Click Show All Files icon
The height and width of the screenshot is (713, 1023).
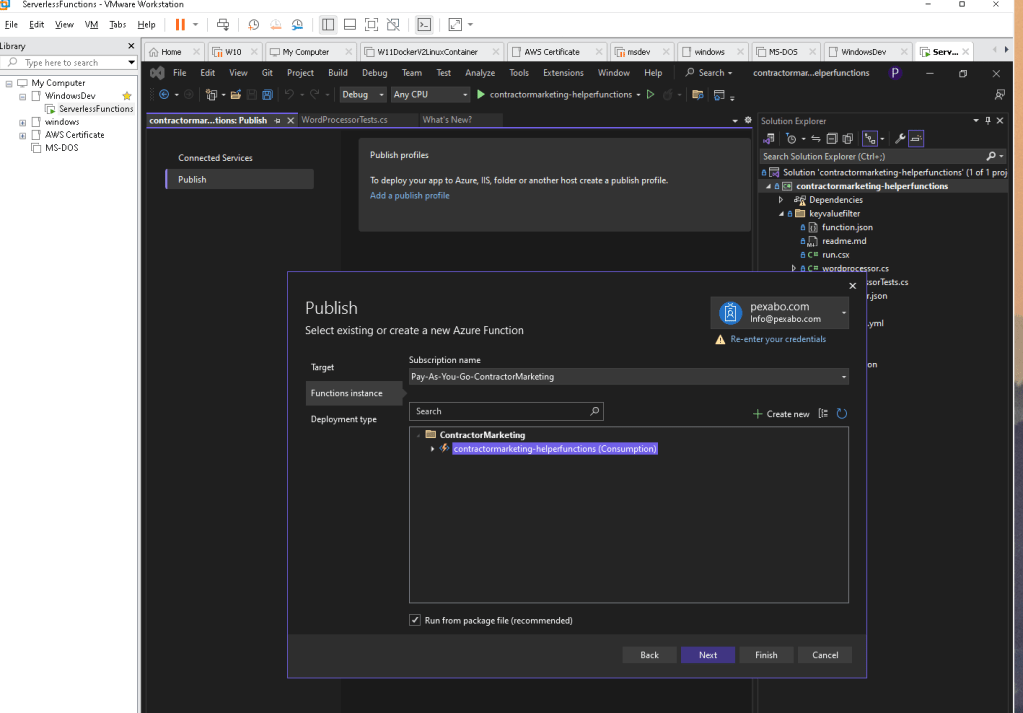click(x=847, y=138)
